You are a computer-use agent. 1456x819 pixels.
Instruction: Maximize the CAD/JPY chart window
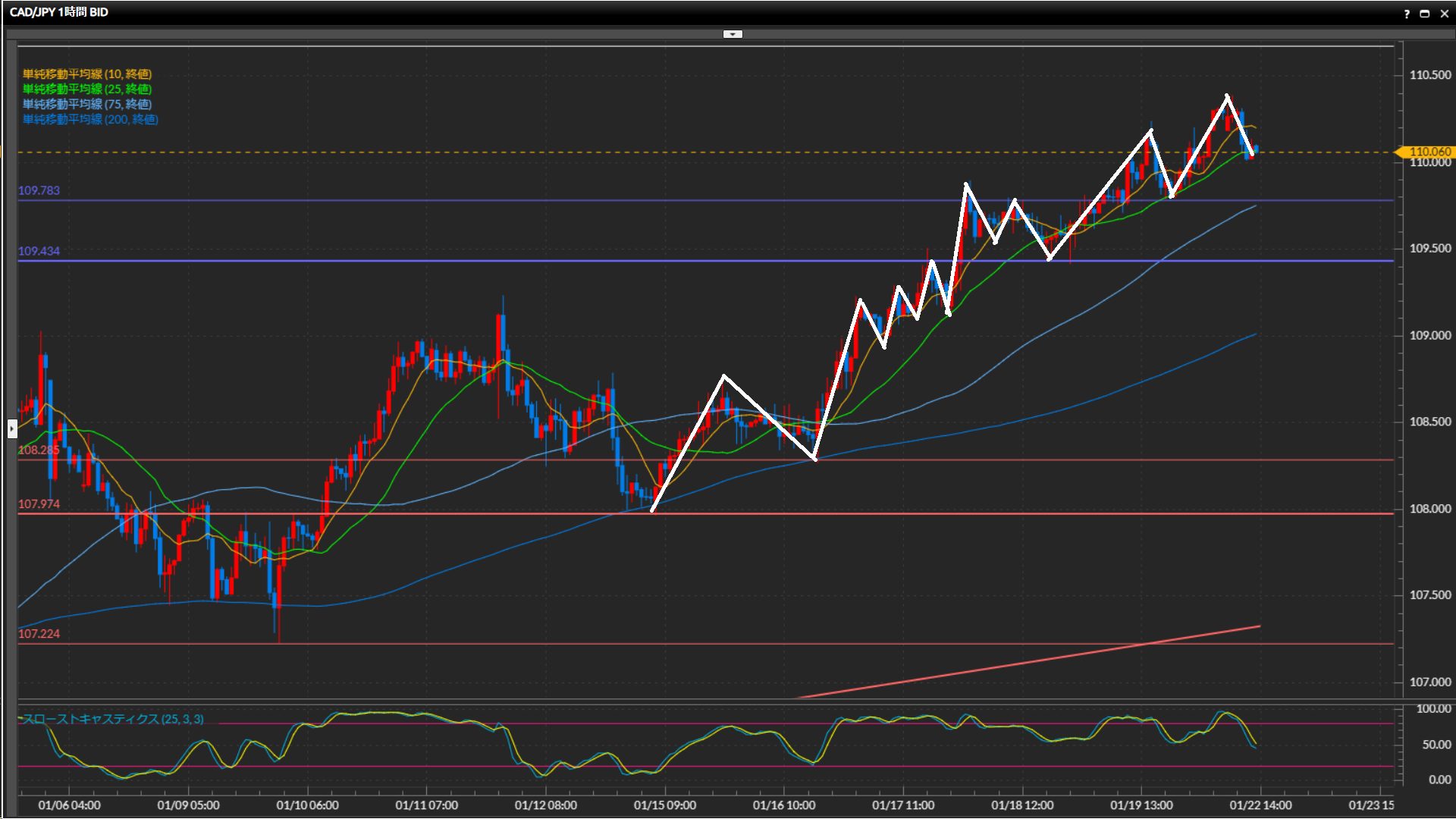point(1425,14)
